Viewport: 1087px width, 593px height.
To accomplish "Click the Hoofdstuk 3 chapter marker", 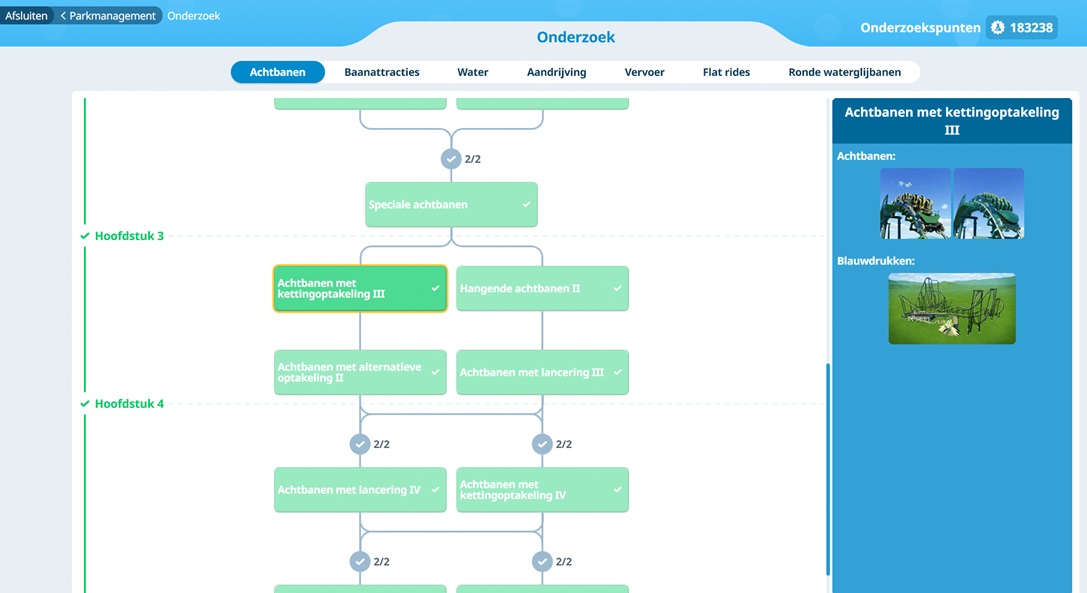I will tap(129, 236).
